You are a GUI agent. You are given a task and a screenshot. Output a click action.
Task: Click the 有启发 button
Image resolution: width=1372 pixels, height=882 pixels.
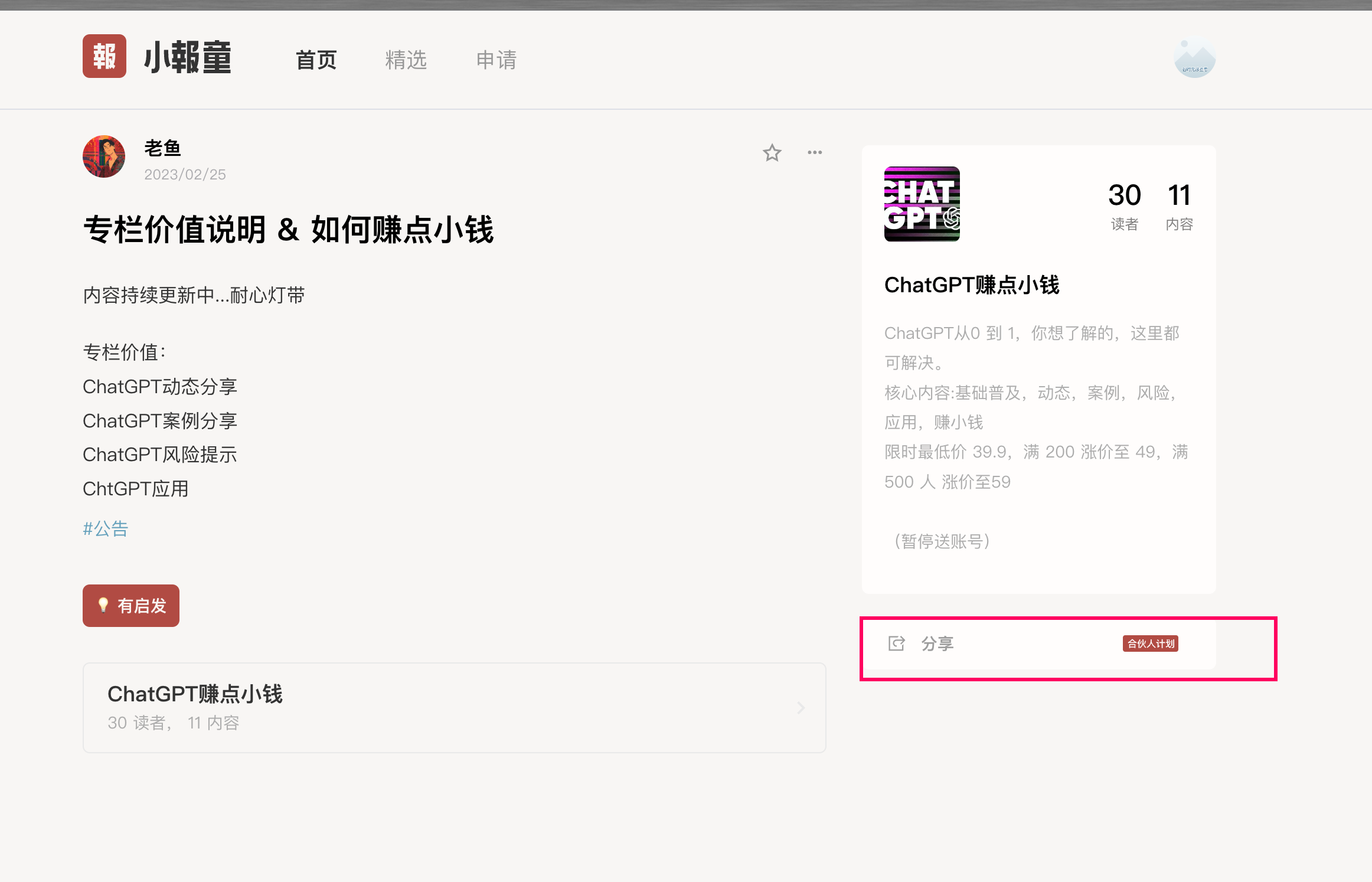click(x=131, y=606)
